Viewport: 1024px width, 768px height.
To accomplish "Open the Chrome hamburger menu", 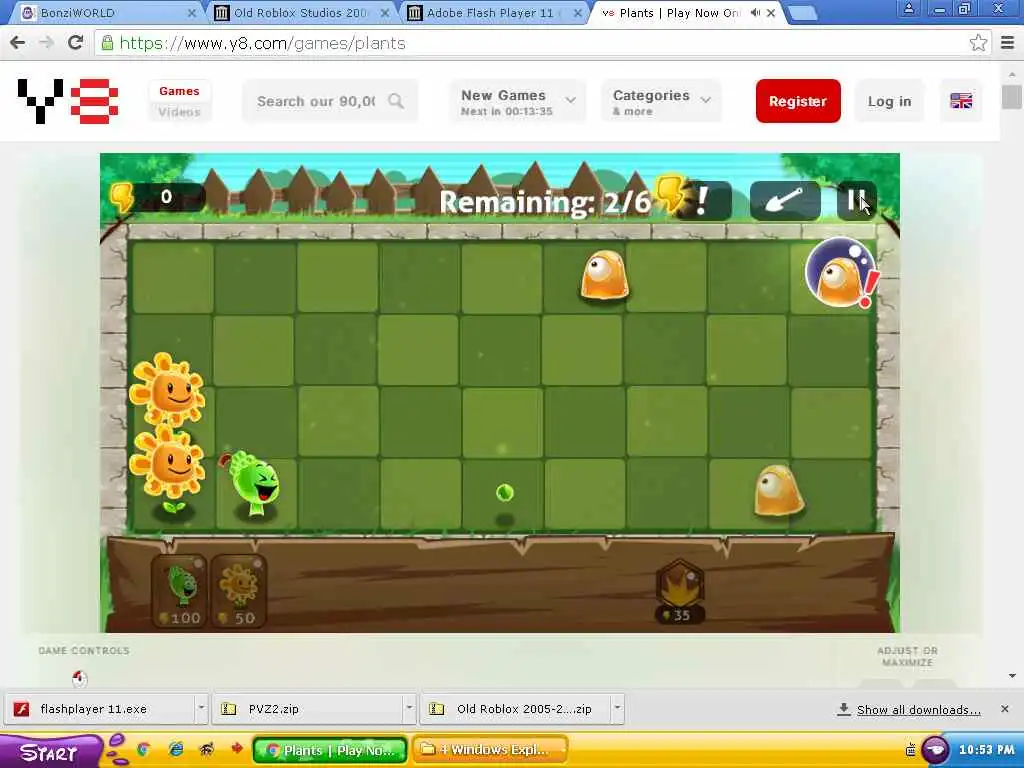I will pyautogui.click(x=1008, y=43).
